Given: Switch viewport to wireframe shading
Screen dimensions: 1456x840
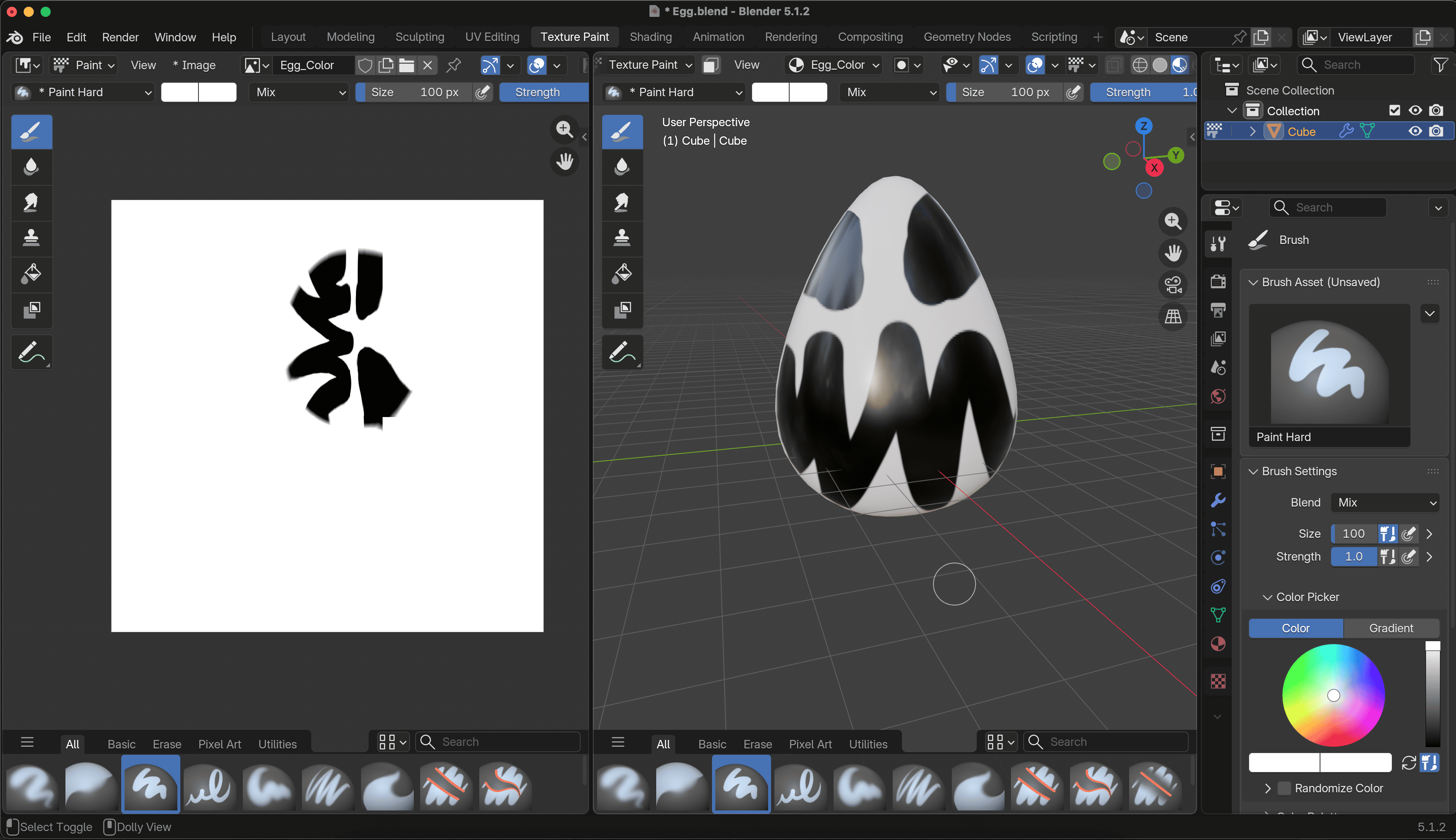Looking at the screenshot, I should pyautogui.click(x=1140, y=65).
